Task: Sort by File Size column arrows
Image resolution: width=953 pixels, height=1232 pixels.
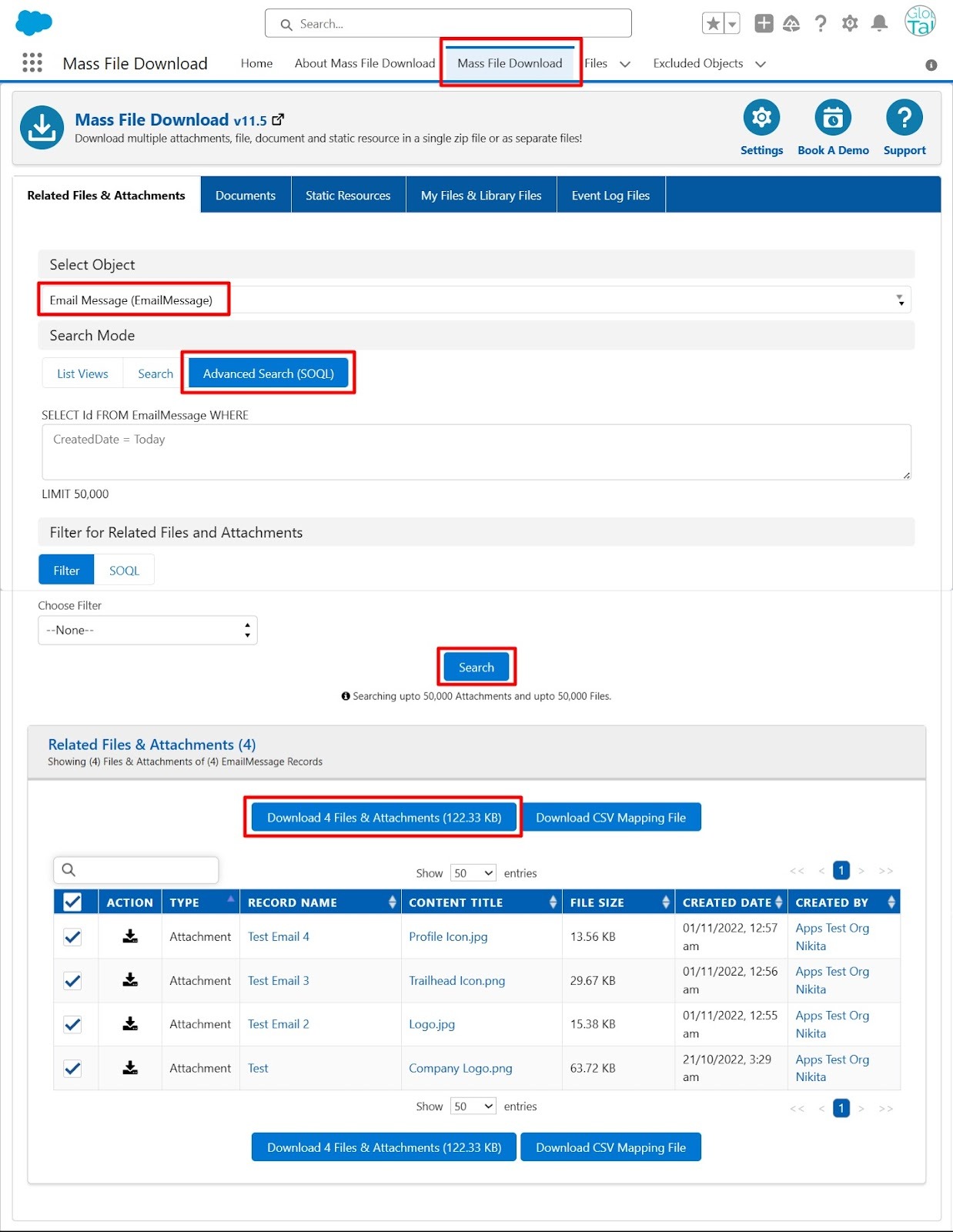Action: click(666, 902)
